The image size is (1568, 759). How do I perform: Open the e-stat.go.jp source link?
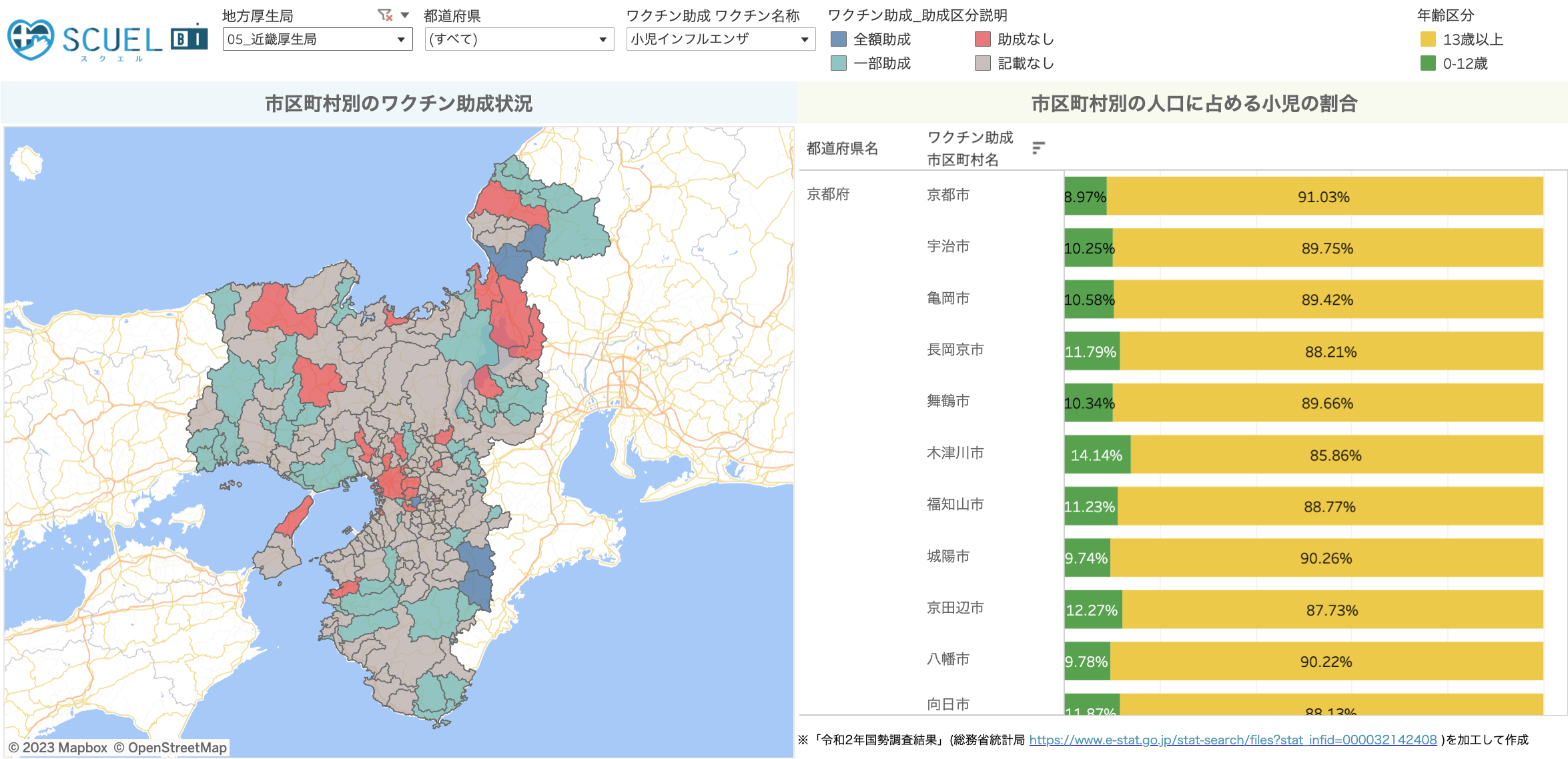click(x=1232, y=740)
